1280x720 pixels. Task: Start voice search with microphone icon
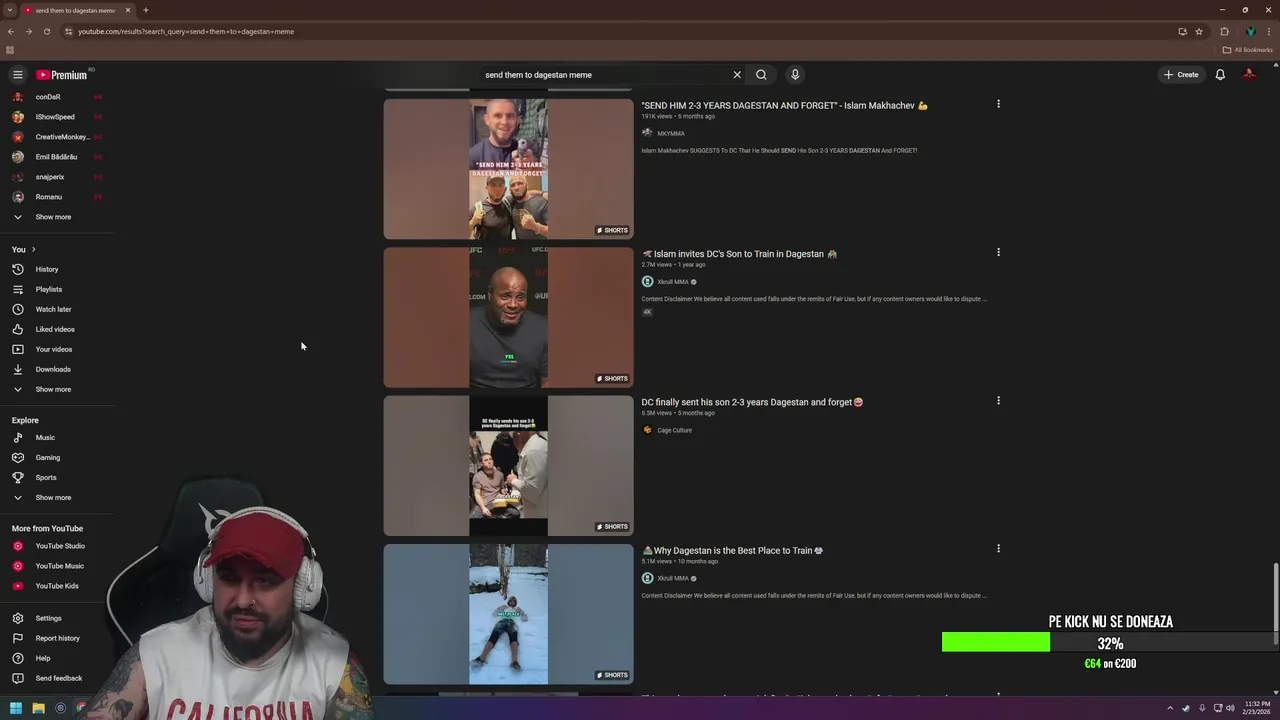(x=795, y=75)
